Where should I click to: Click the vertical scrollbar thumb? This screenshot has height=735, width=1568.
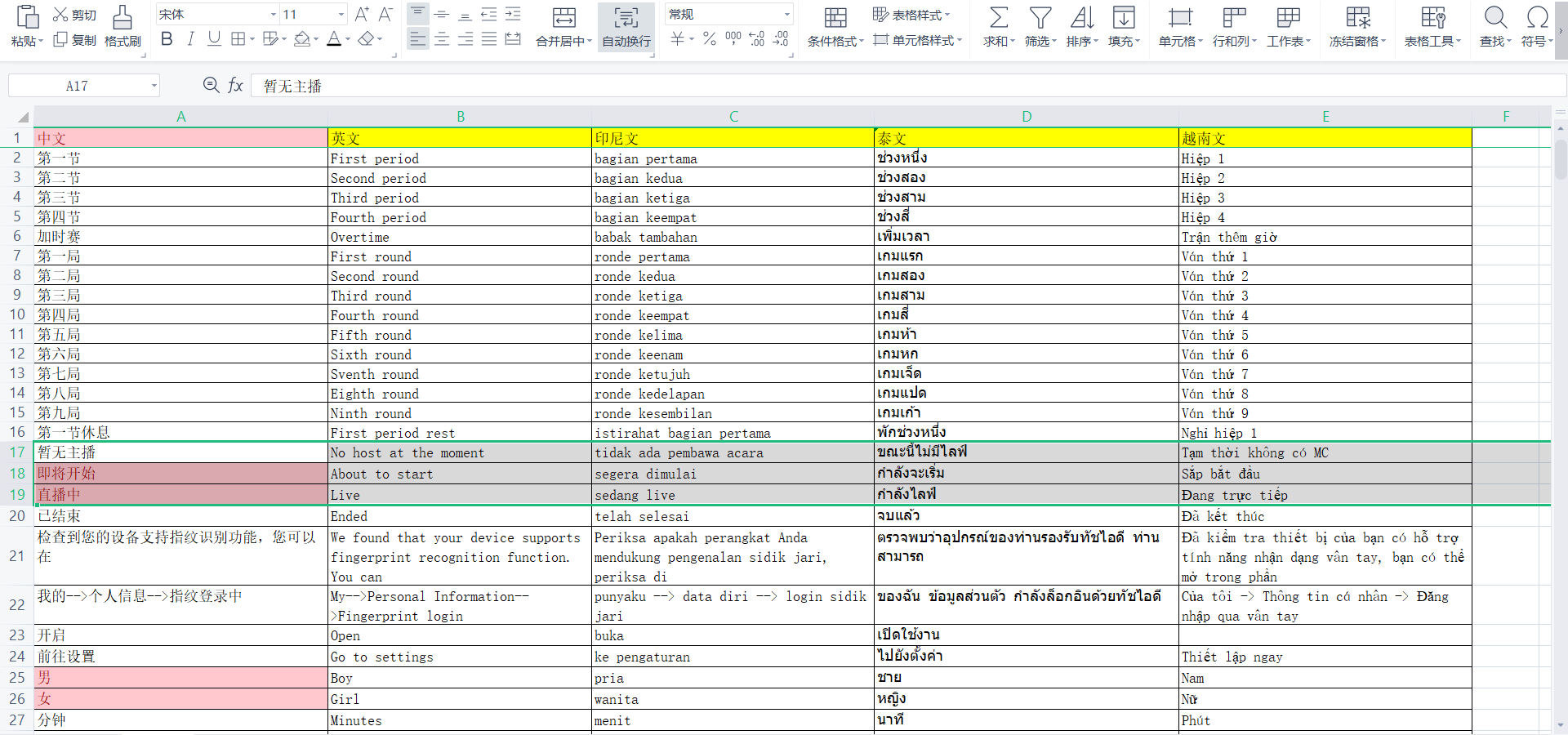pyautogui.click(x=1560, y=159)
